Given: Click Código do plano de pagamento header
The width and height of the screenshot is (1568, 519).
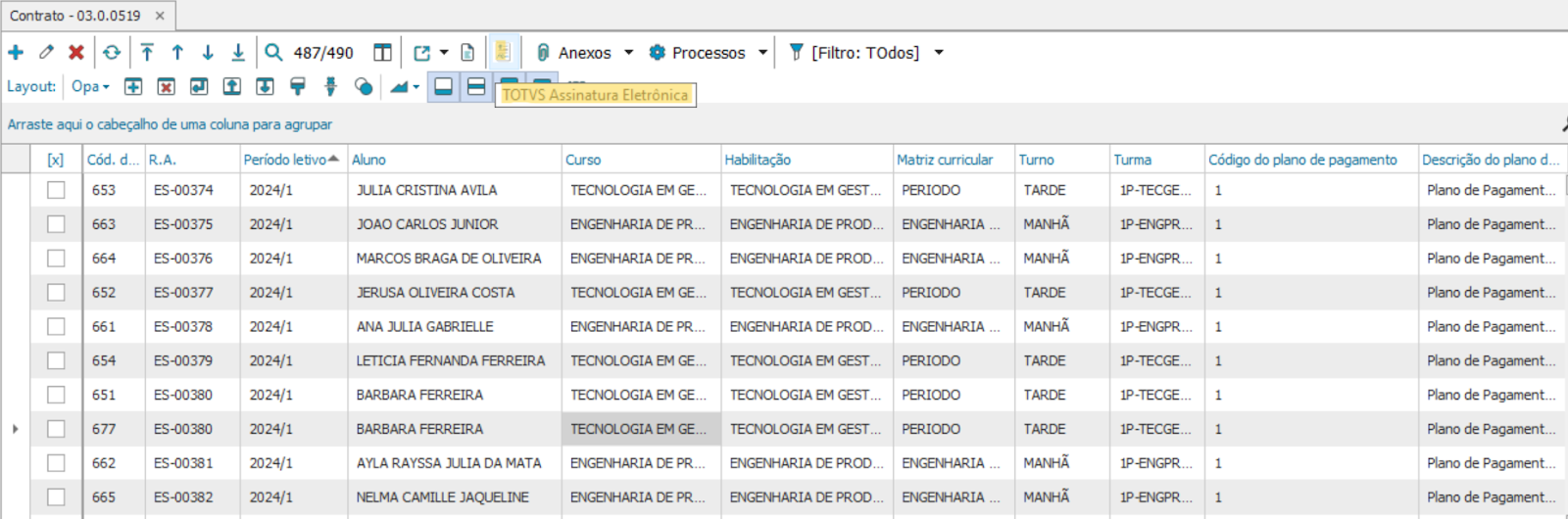Looking at the screenshot, I should pyautogui.click(x=1311, y=160).
